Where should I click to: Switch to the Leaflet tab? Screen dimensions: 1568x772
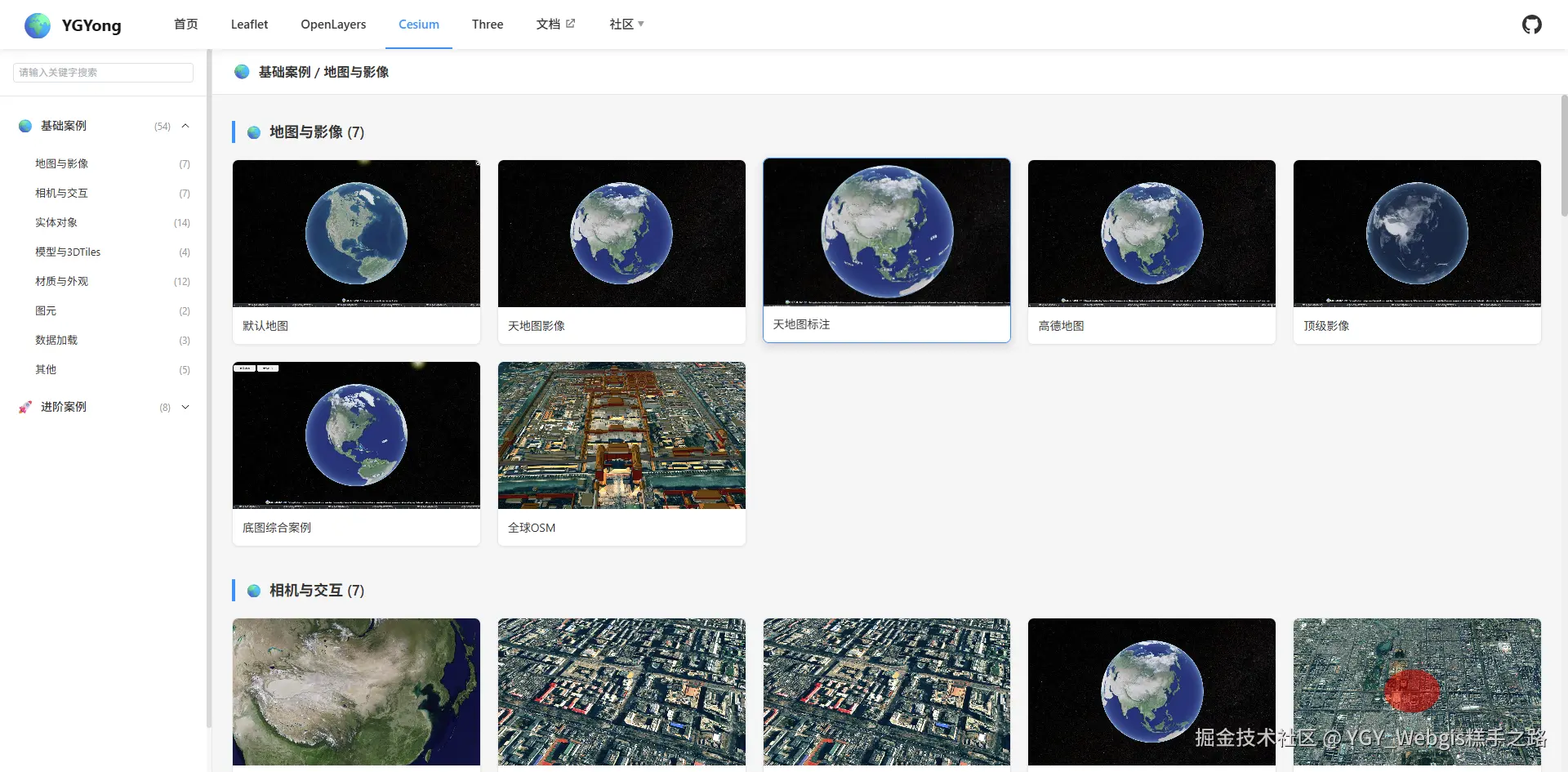tap(249, 25)
